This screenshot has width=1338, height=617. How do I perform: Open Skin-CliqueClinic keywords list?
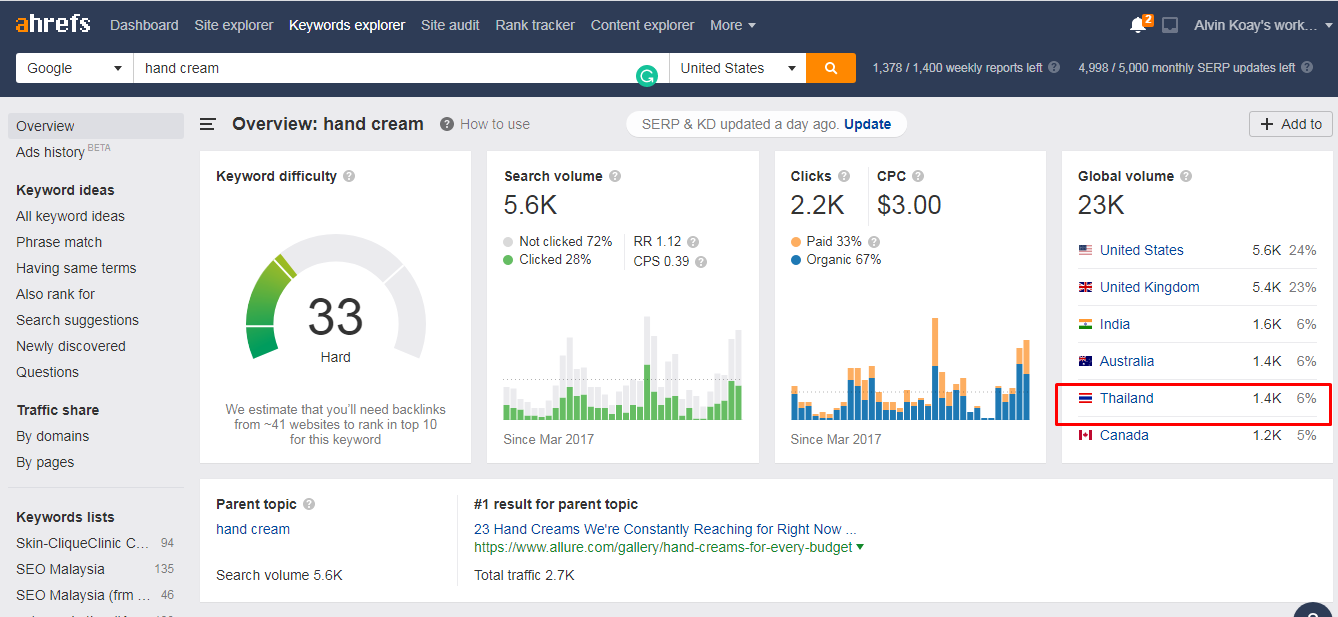click(82, 543)
